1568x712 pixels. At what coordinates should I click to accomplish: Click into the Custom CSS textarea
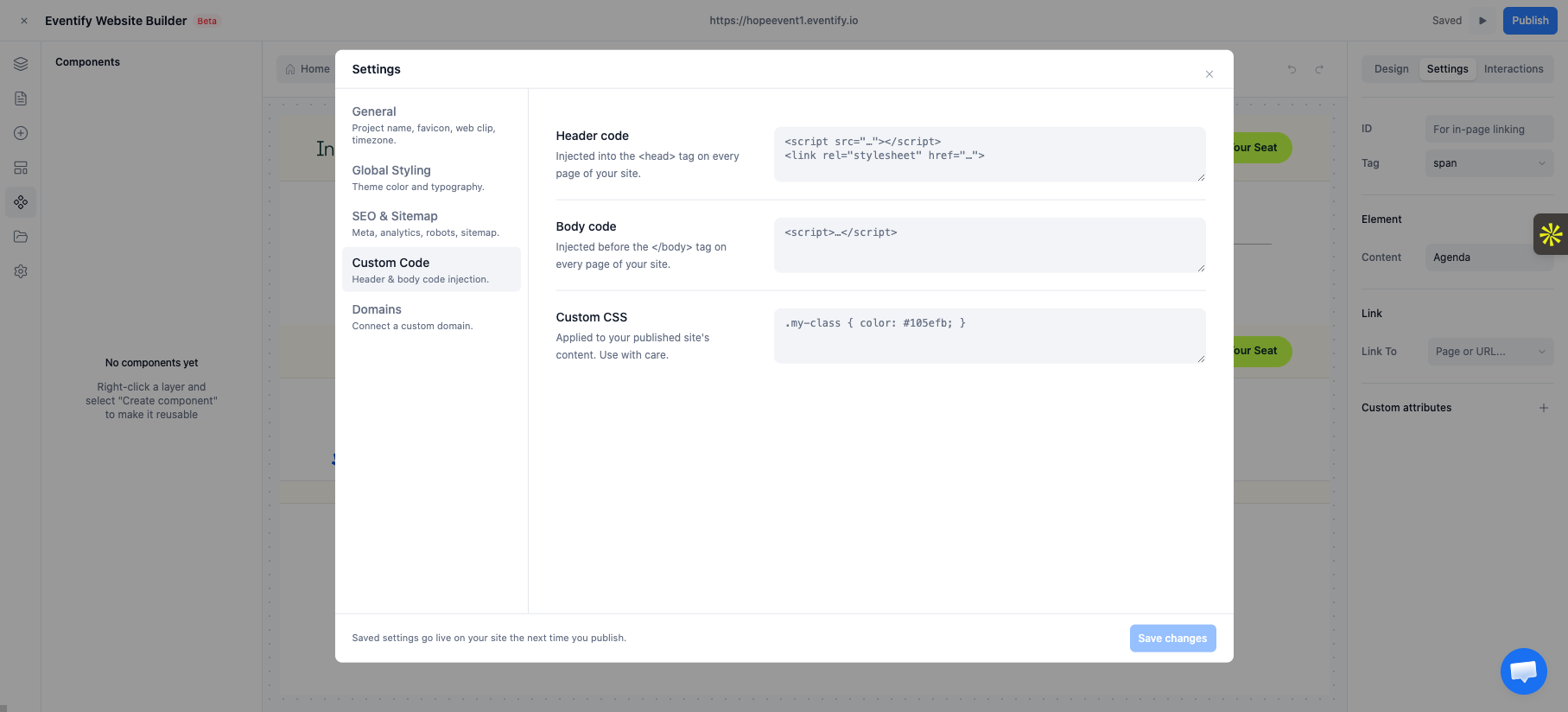(x=989, y=336)
